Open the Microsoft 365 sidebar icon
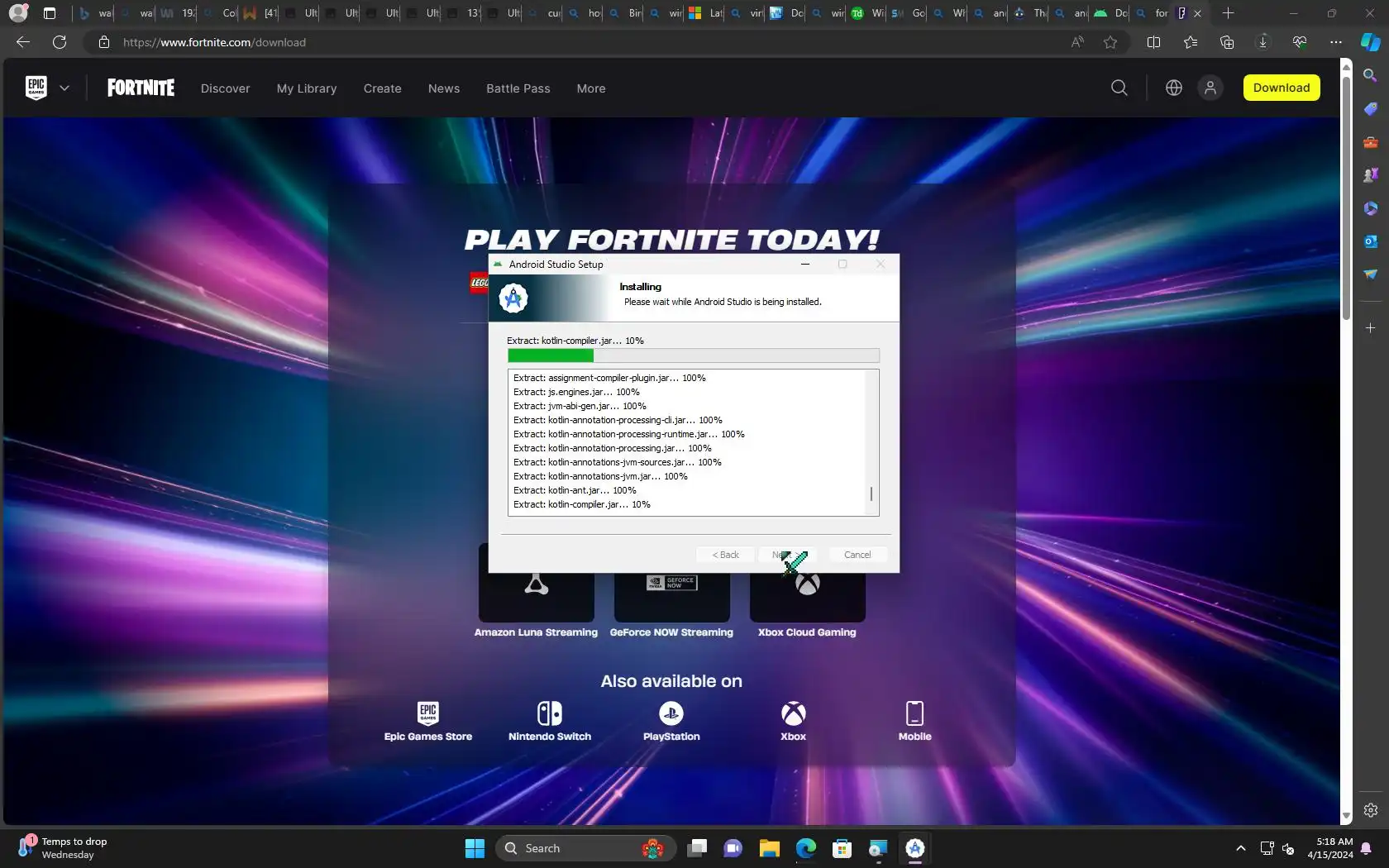Image resolution: width=1389 pixels, height=868 pixels. coord(1370,207)
